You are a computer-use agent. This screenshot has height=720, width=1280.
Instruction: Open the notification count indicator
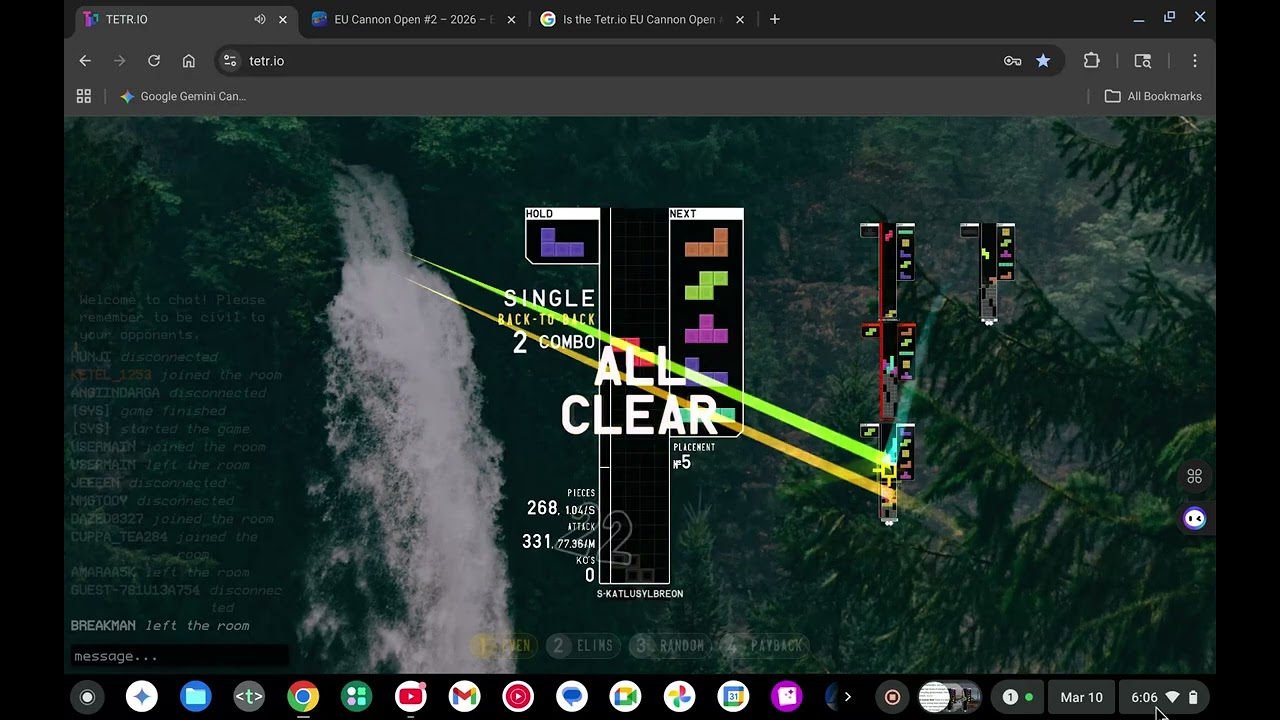tap(1018, 697)
